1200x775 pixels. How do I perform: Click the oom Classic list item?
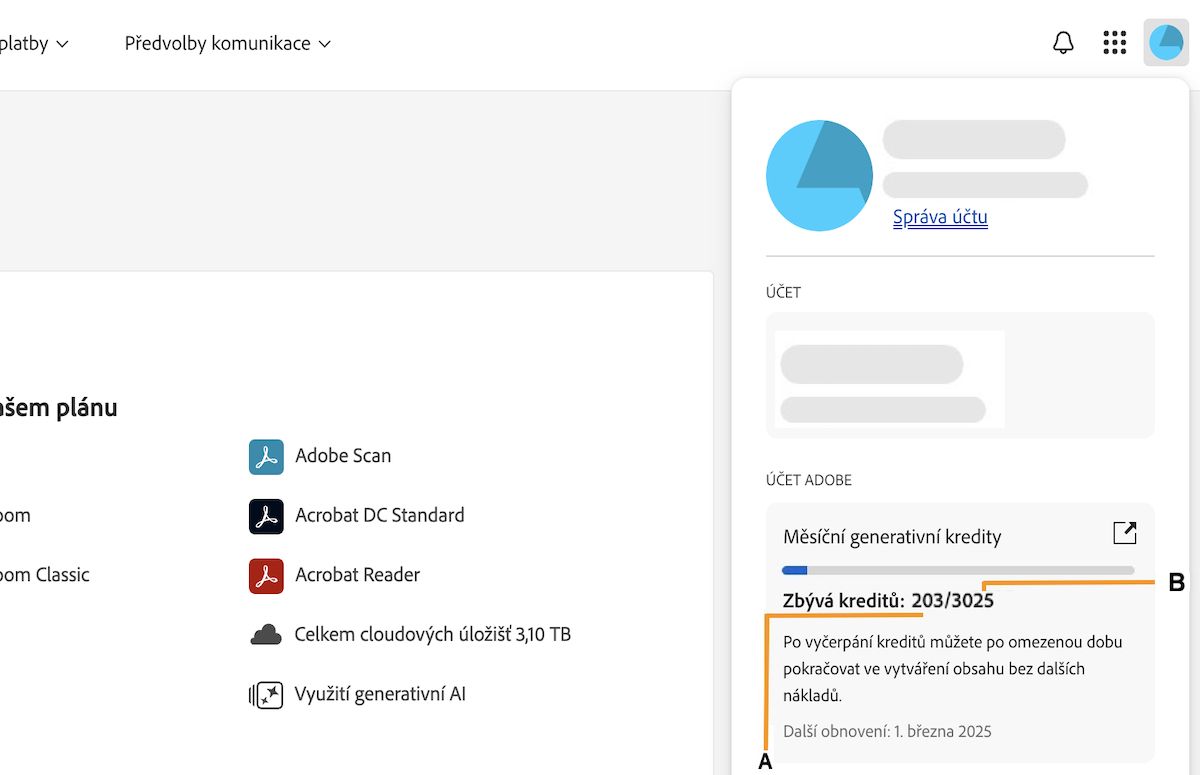pos(45,575)
